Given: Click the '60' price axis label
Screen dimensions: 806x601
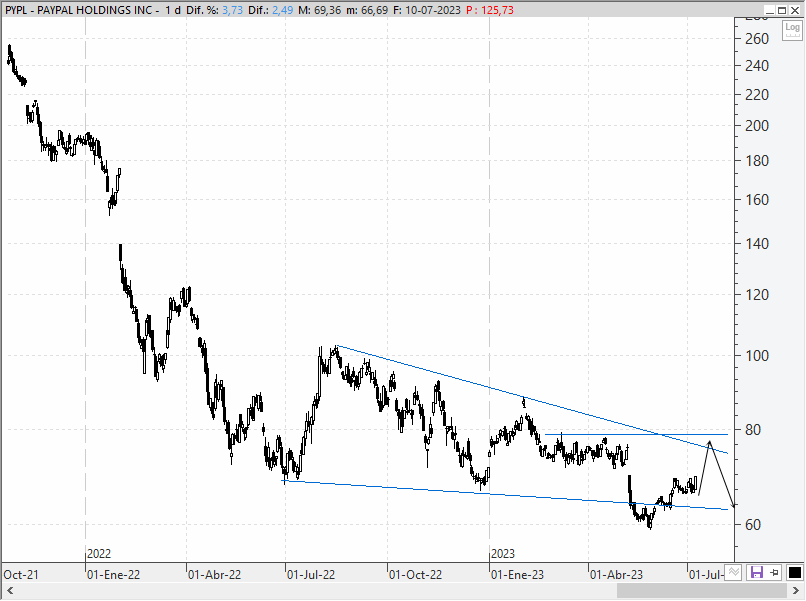Looking at the screenshot, I should [753, 524].
